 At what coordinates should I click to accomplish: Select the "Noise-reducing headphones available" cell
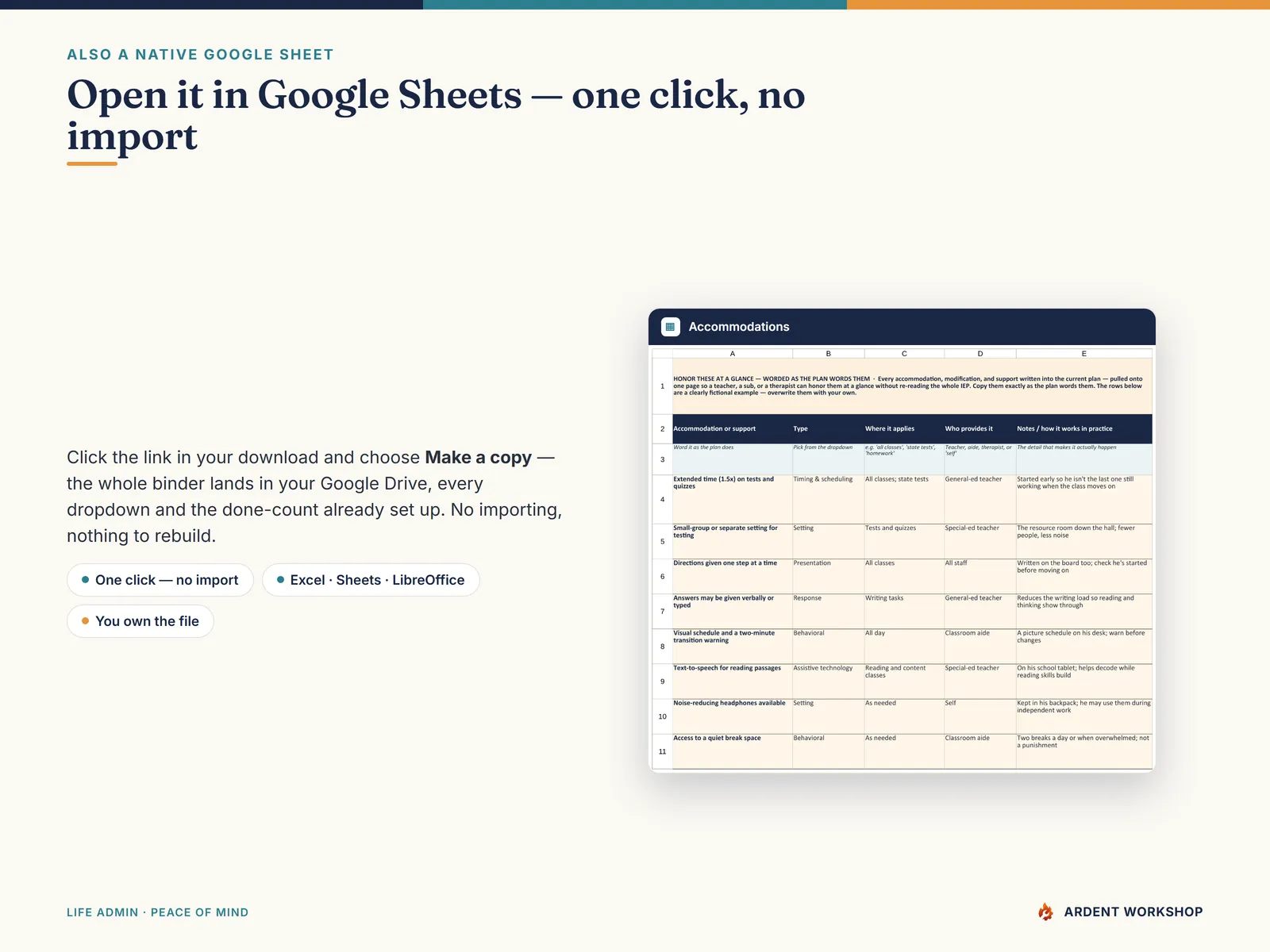(733, 716)
